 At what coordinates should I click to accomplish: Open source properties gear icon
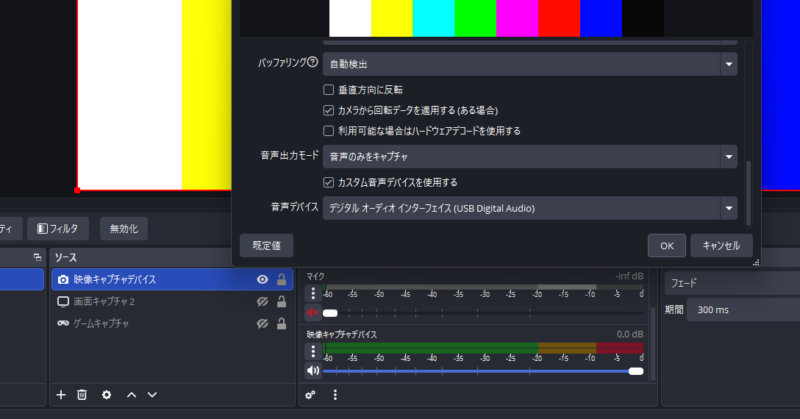107,395
